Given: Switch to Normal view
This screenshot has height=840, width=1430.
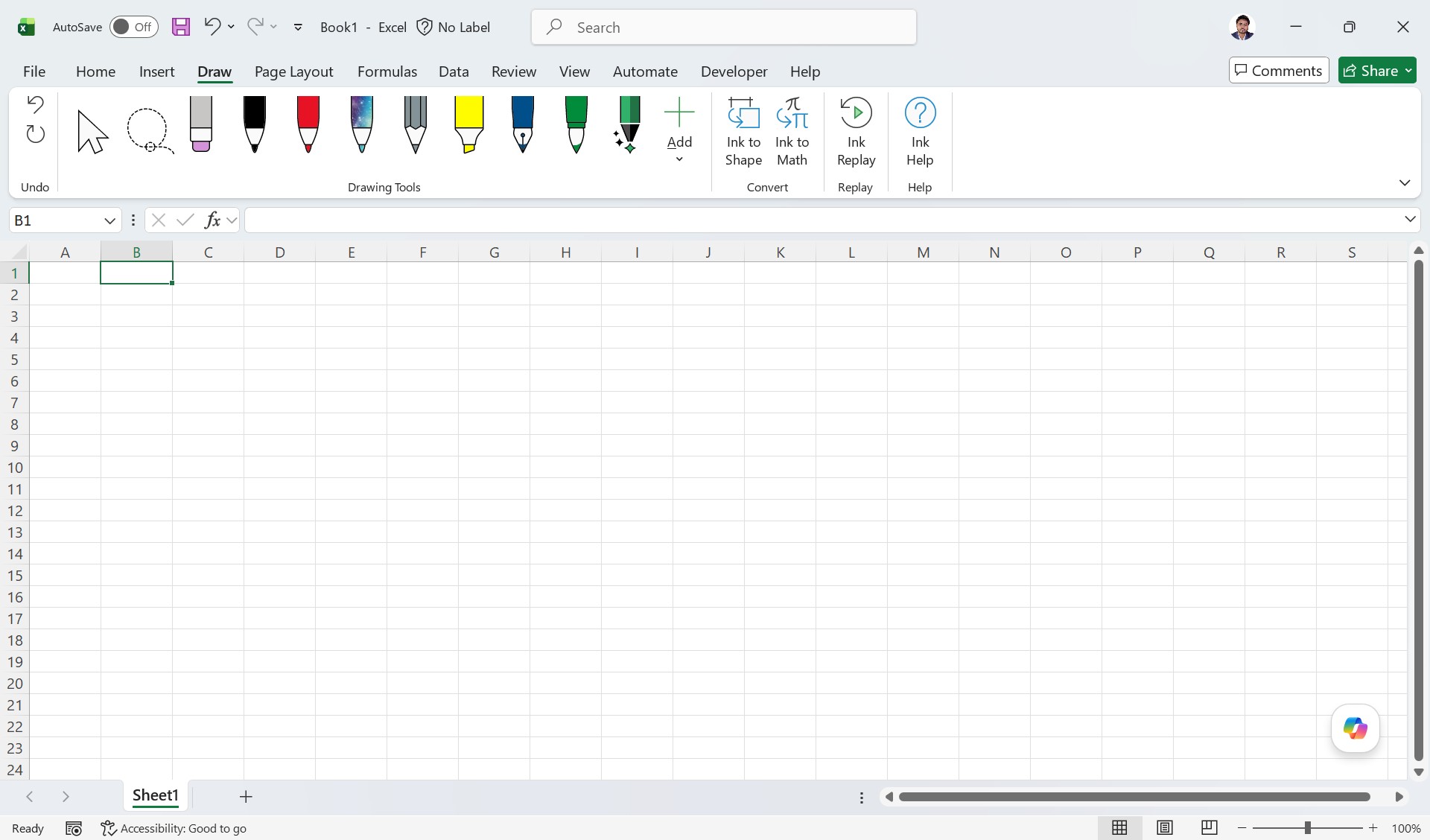Looking at the screenshot, I should pyautogui.click(x=1119, y=827).
